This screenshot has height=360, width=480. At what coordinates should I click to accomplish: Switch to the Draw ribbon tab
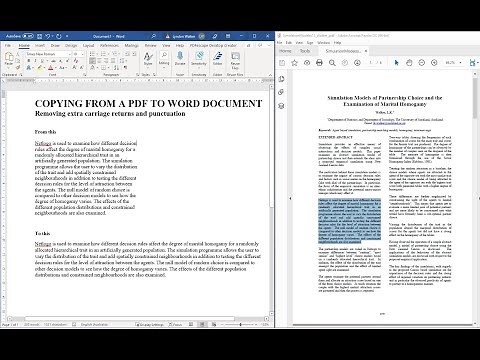[55, 46]
